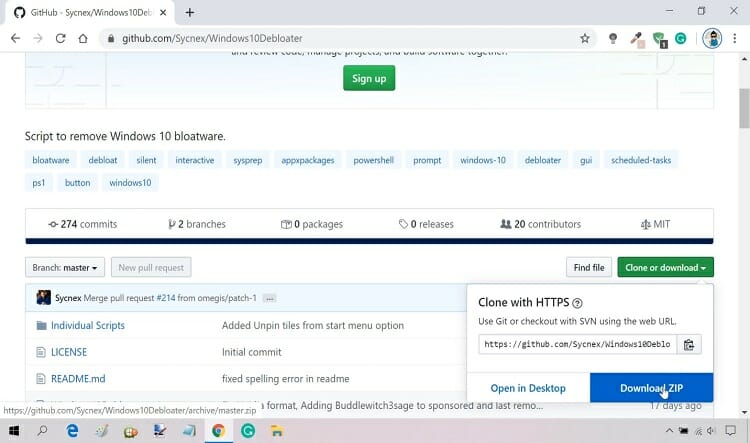Viewport: 750px width, 443px height.
Task: Click the Find file button
Action: pyautogui.click(x=589, y=267)
